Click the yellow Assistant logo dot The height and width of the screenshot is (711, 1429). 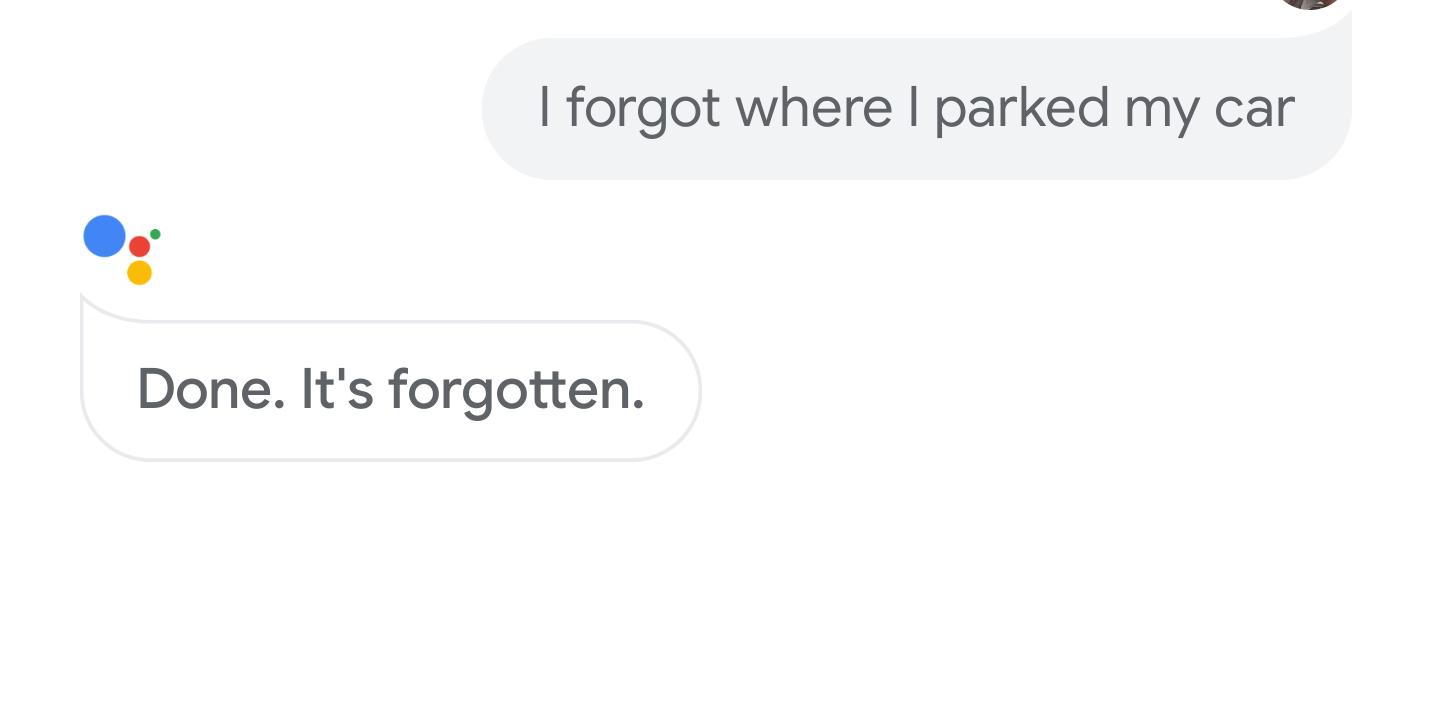click(139, 273)
